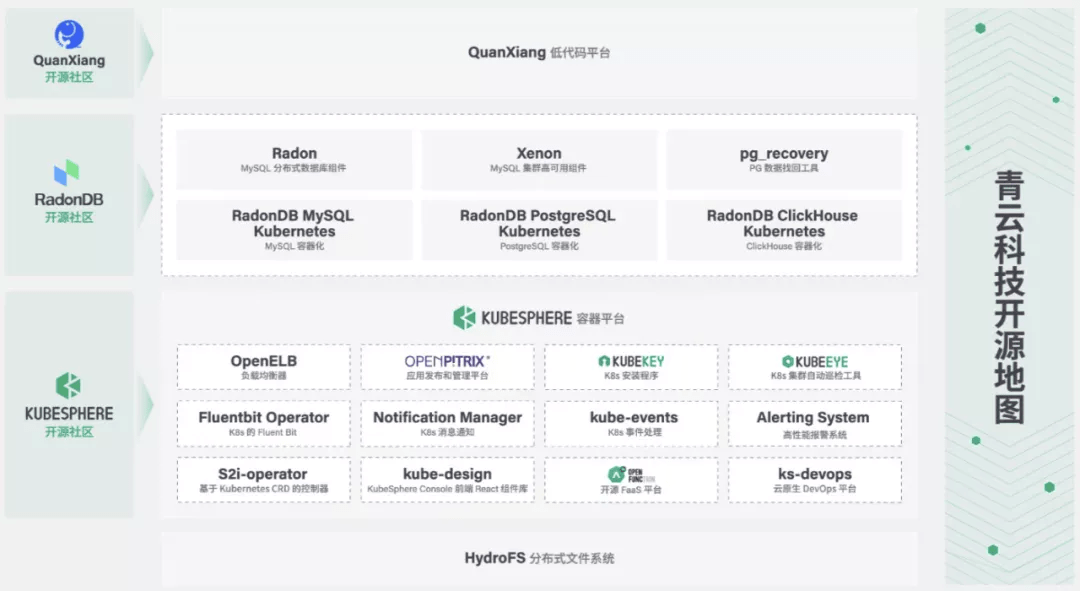The width and height of the screenshot is (1080, 591).
Task: Click the KubeSphere container platform header logo
Action: click(x=465, y=318)
